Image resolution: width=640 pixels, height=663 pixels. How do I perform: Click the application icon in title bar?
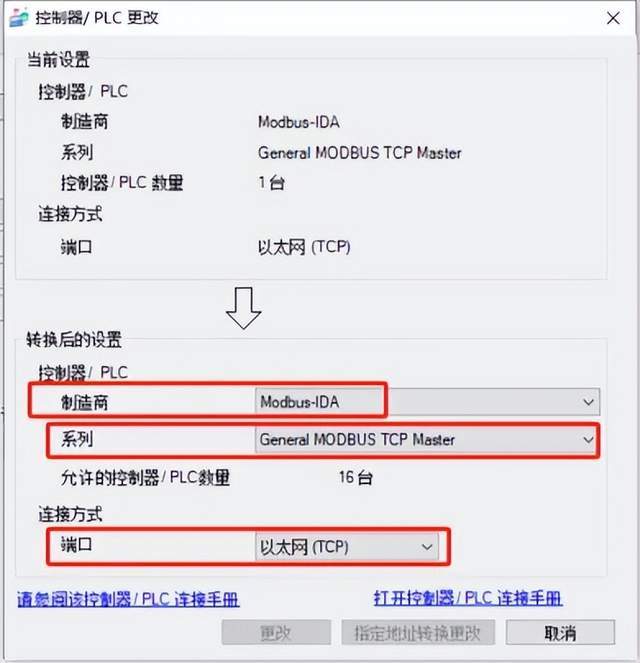coord(19,18)
